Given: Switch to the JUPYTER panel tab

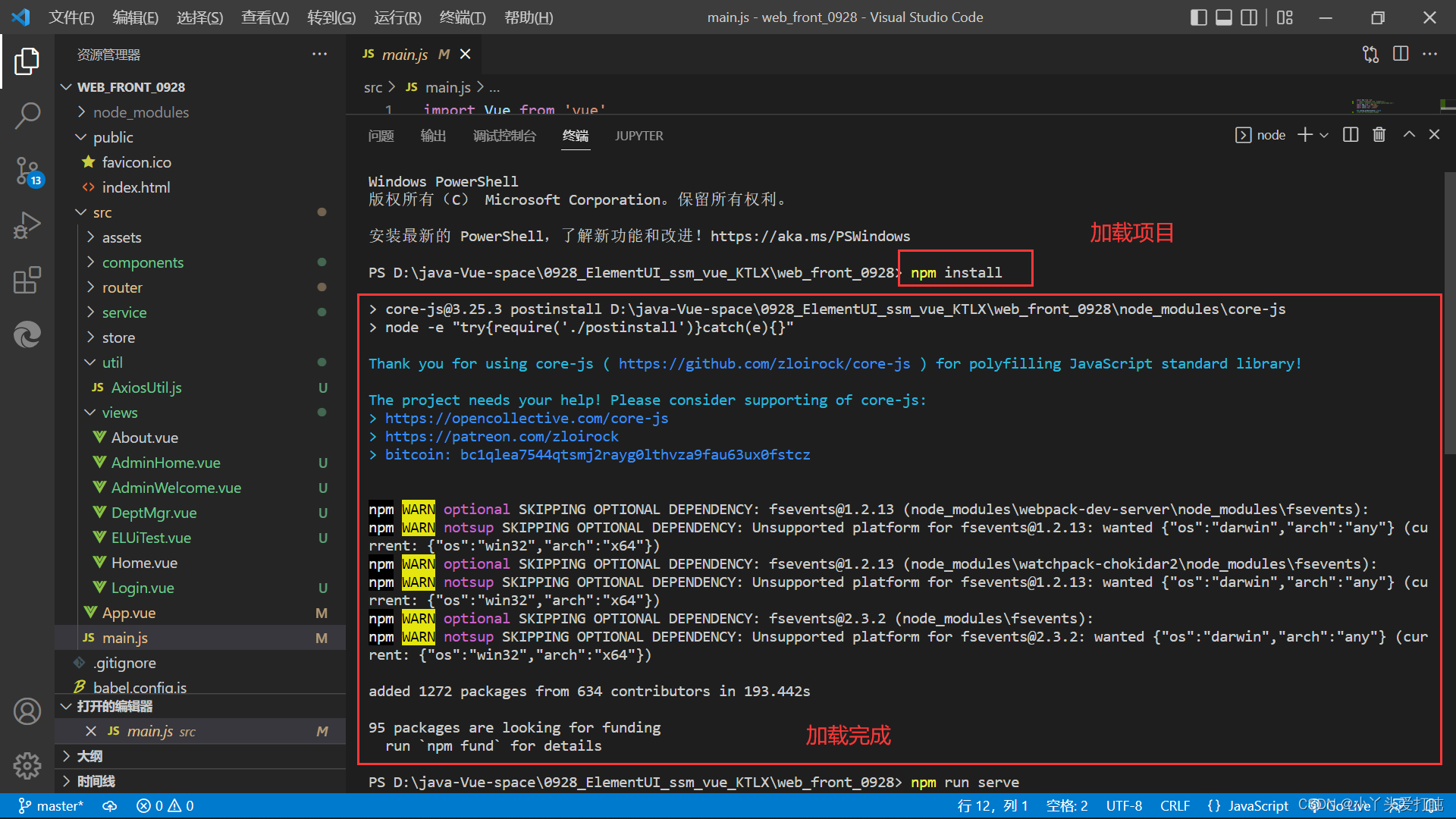Looking at the screenshot, I should tap(639, 136).
